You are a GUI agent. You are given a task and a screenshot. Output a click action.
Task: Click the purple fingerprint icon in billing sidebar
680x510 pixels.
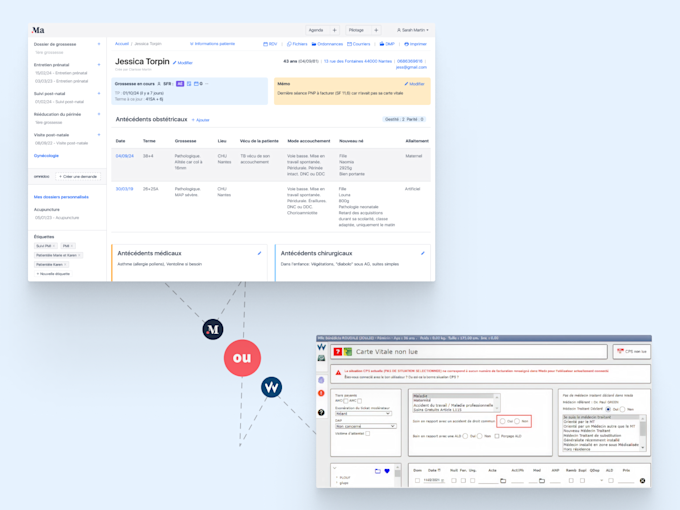pos(321,380)
